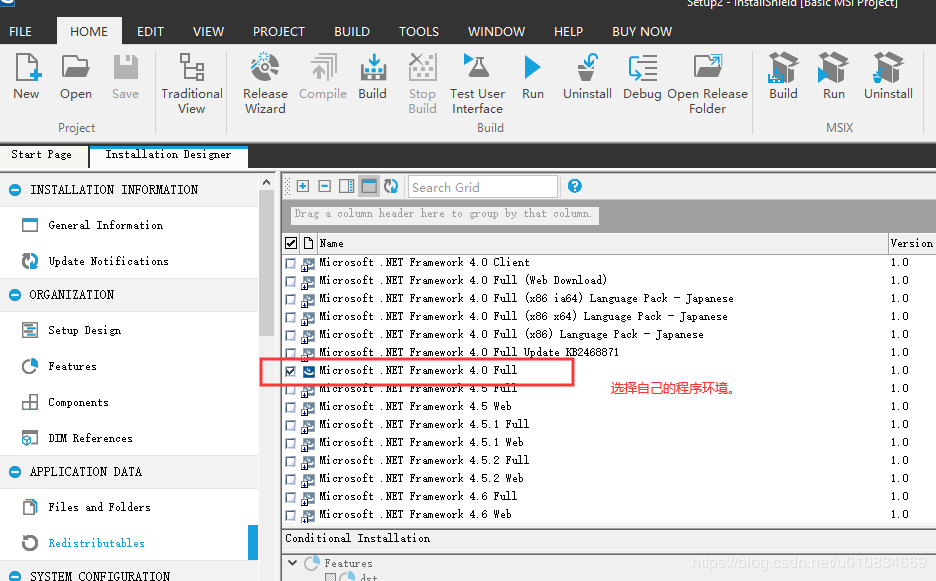Check .NET Framework 4.6 Web

(x=291, y=515)
